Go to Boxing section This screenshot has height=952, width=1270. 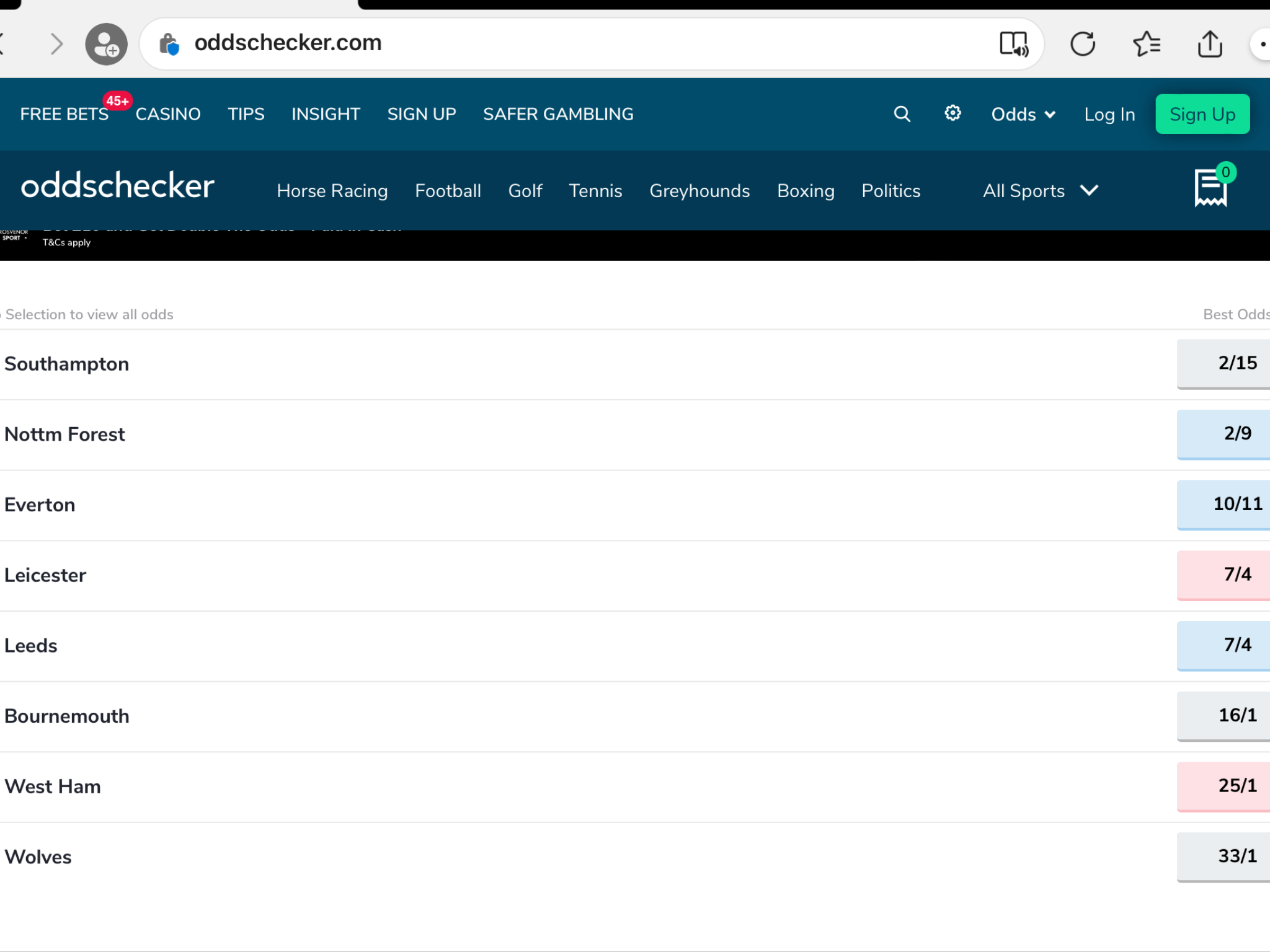[x=806, y=191]
